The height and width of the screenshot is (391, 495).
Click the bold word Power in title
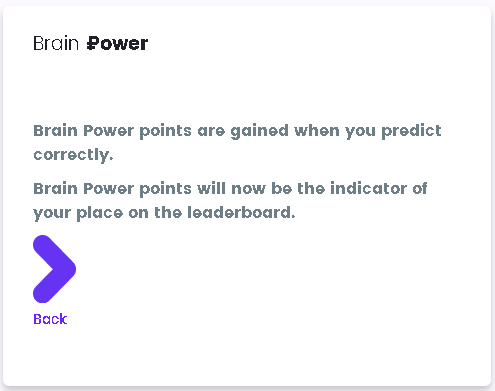[117, 43]
